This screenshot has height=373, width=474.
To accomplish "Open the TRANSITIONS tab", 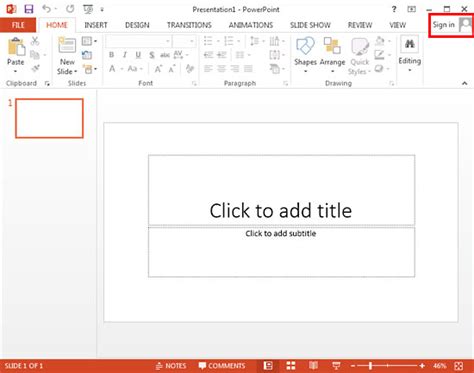I will [x=189, y=25].
